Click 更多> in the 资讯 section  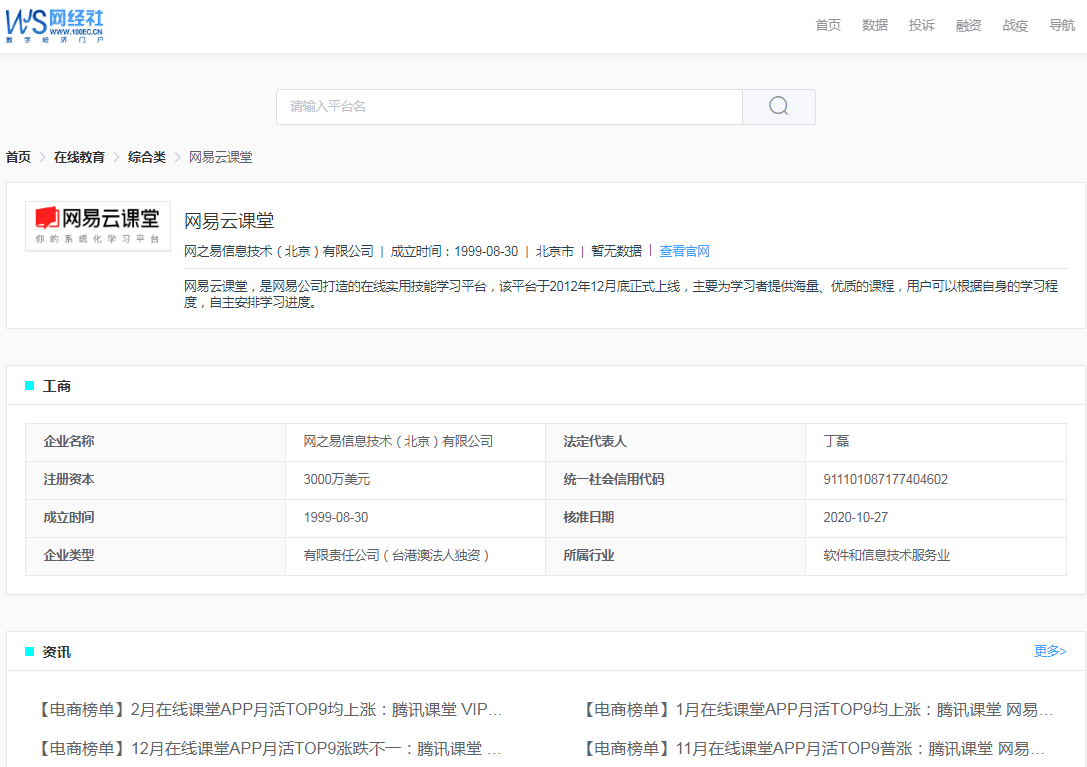coord(1050,651)
